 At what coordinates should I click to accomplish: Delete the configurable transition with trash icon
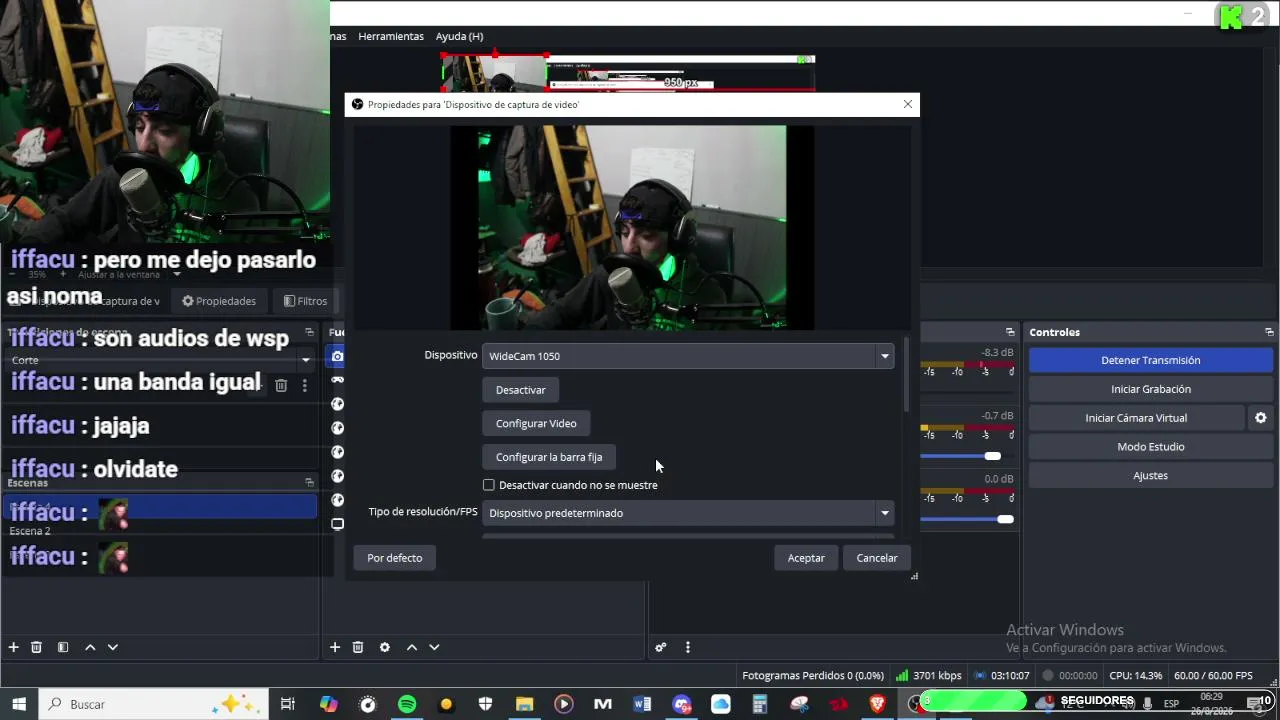[281, 385]
